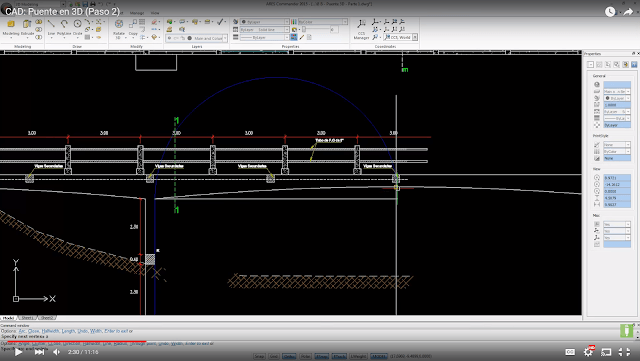Toggle Snap in status bar

point(259,357)
